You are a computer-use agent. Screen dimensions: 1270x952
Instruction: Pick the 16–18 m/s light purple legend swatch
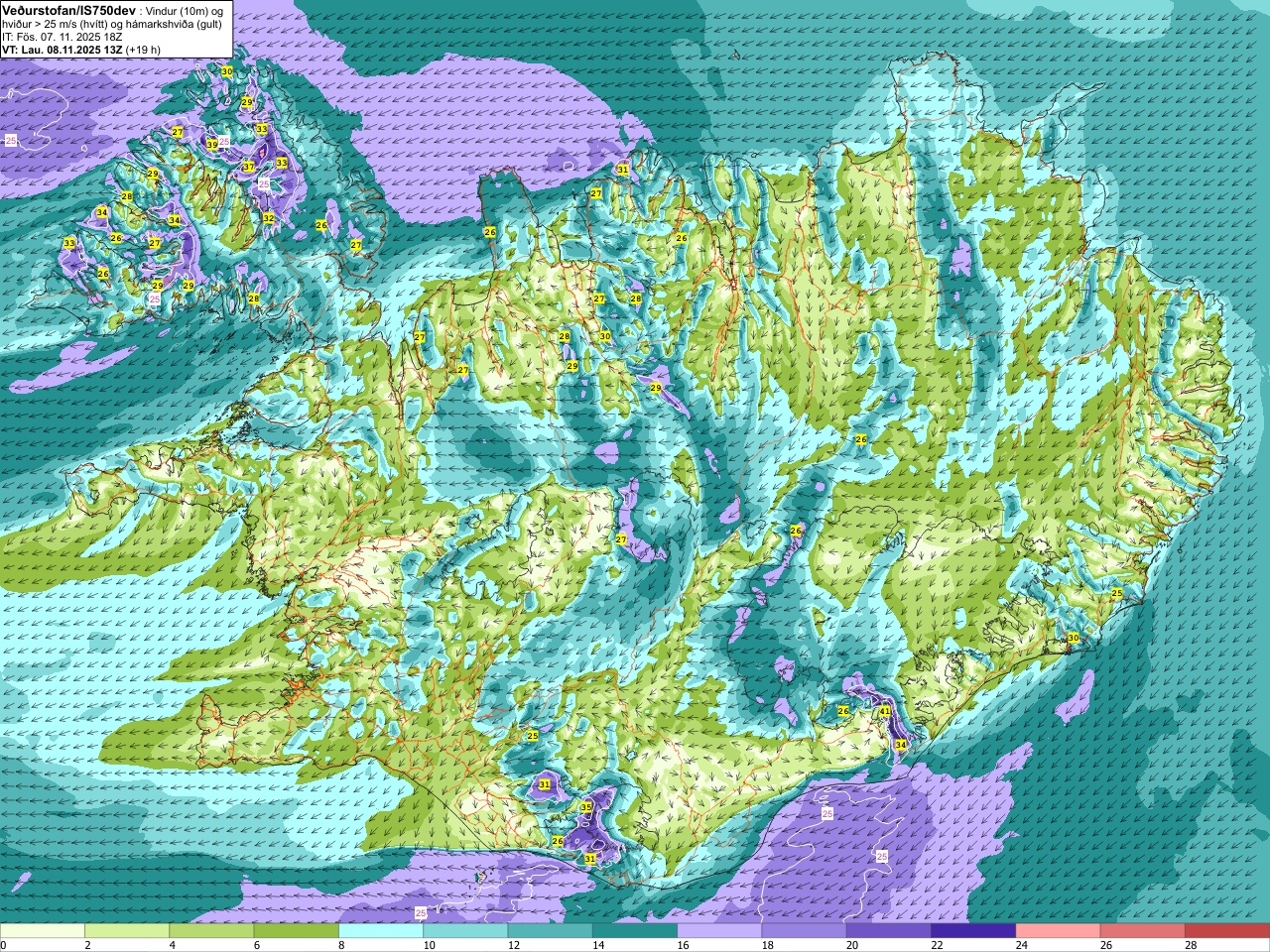click(x=719, y=931)
